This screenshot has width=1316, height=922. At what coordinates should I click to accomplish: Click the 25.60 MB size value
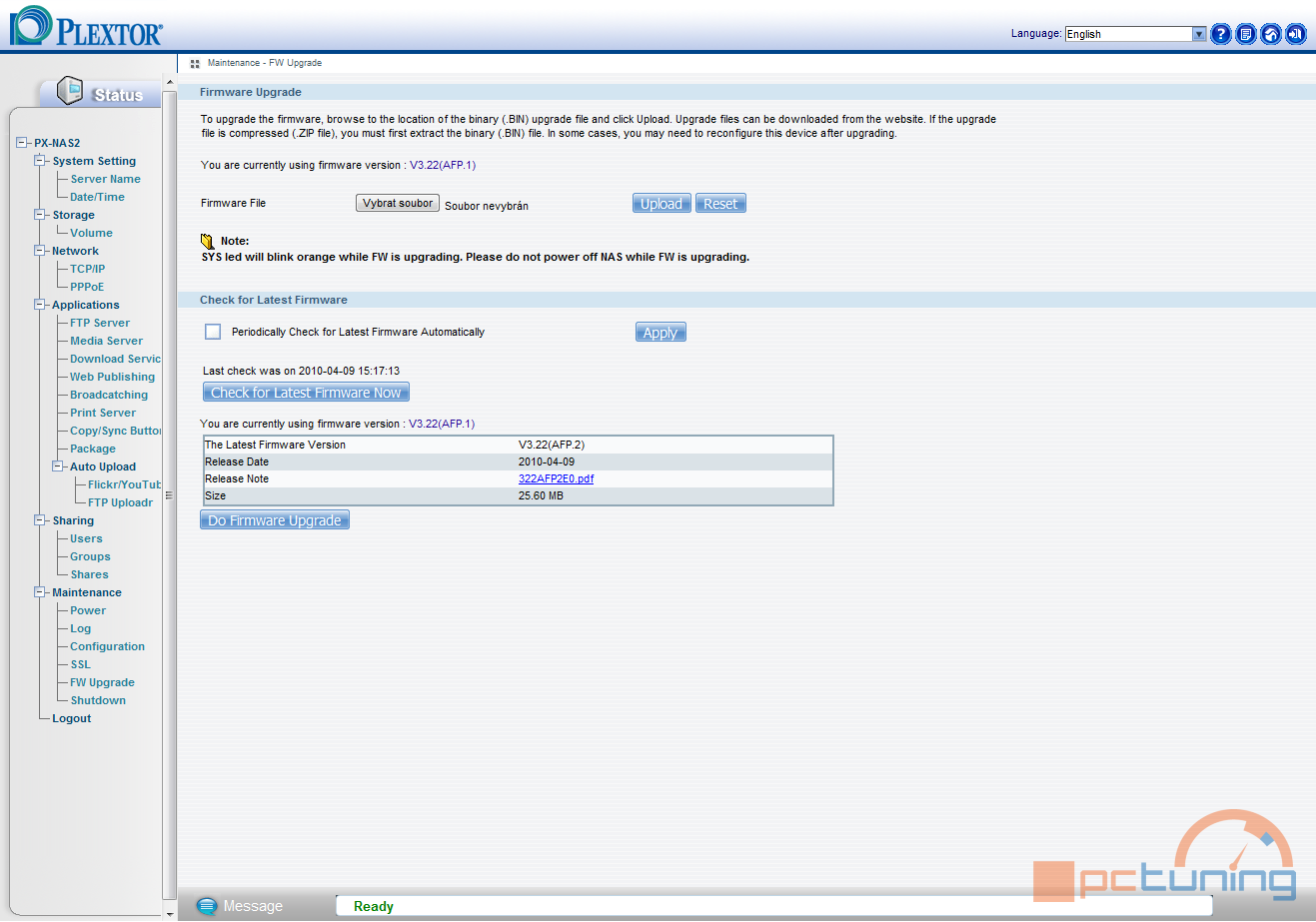(x=541, y=495)
